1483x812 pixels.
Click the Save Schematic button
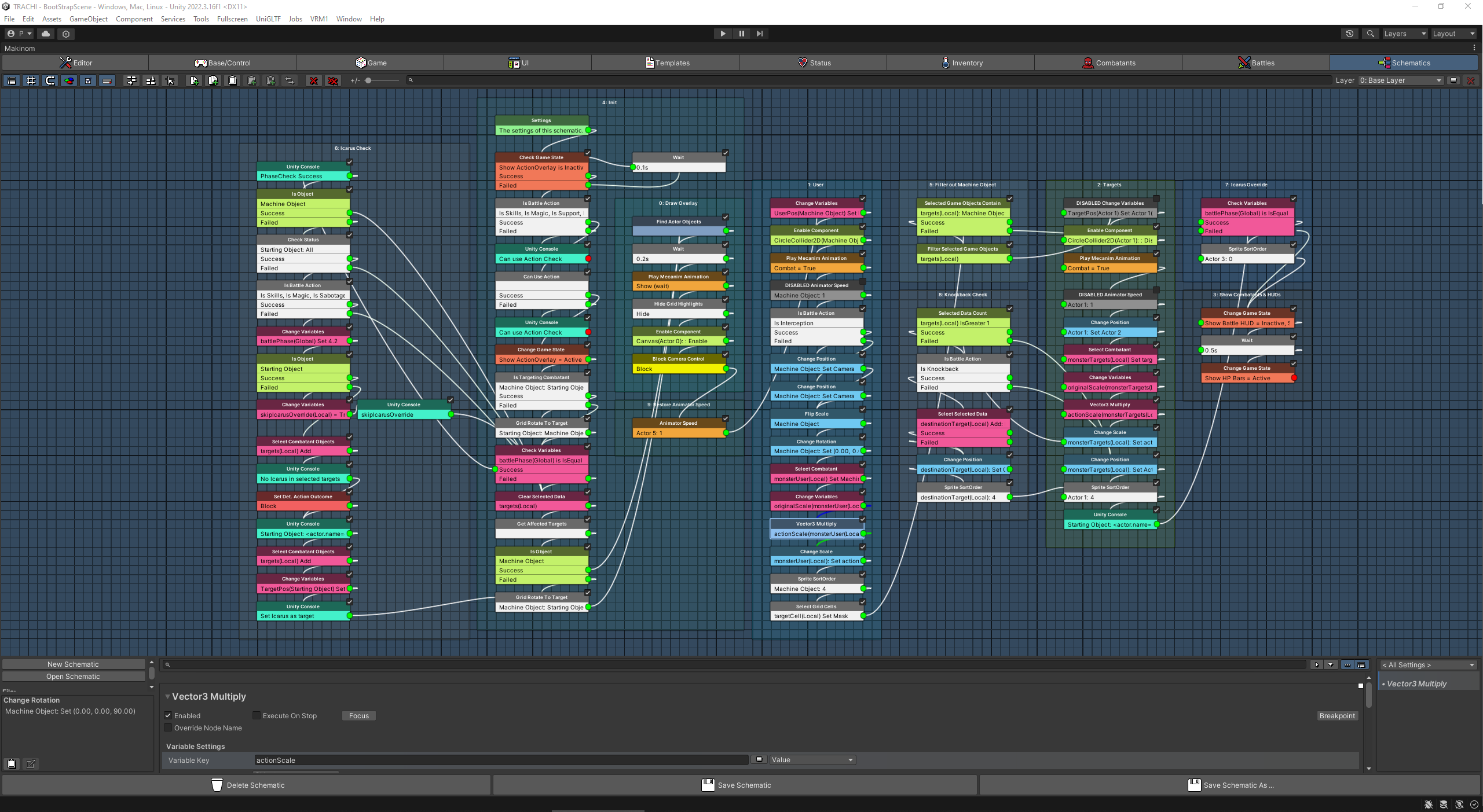tap(735, 785)
